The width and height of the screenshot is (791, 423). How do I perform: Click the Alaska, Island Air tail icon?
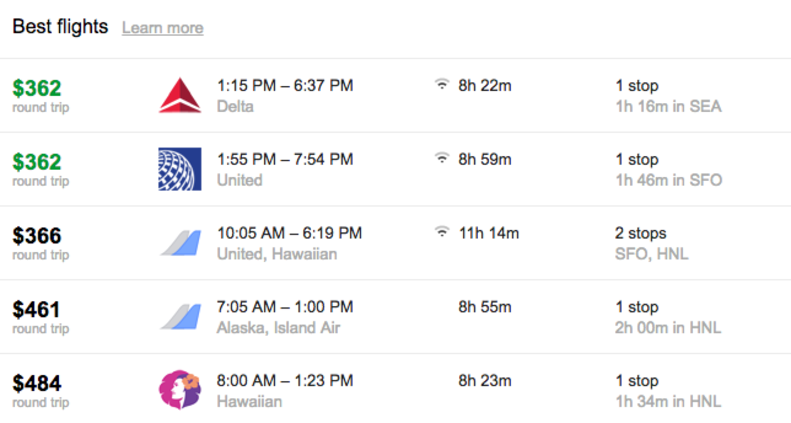point(181,317)
